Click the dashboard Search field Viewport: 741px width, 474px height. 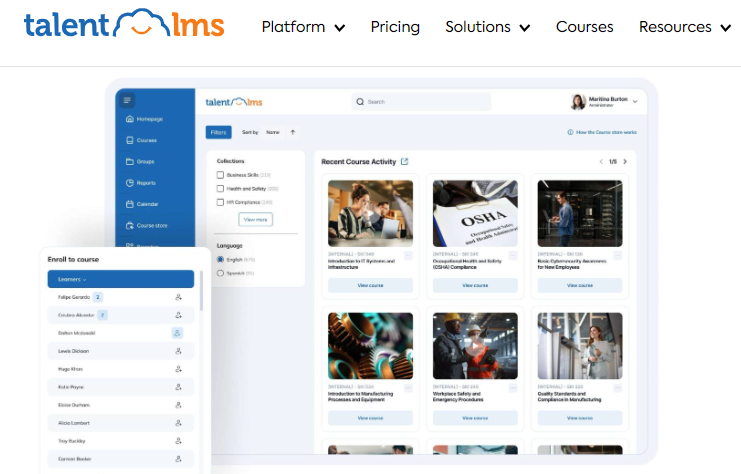coord(421,102)
